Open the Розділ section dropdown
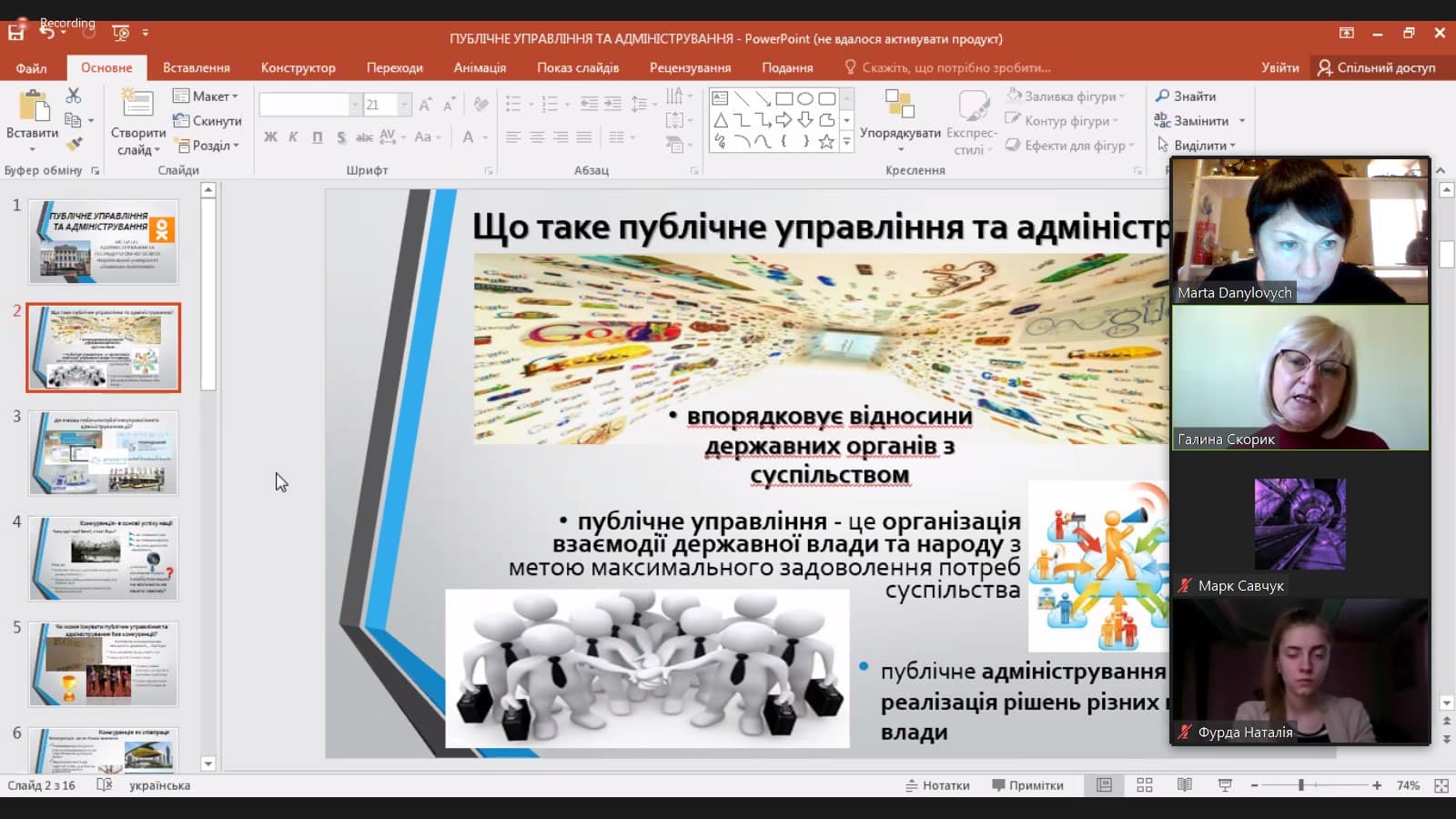 point(206,145)
